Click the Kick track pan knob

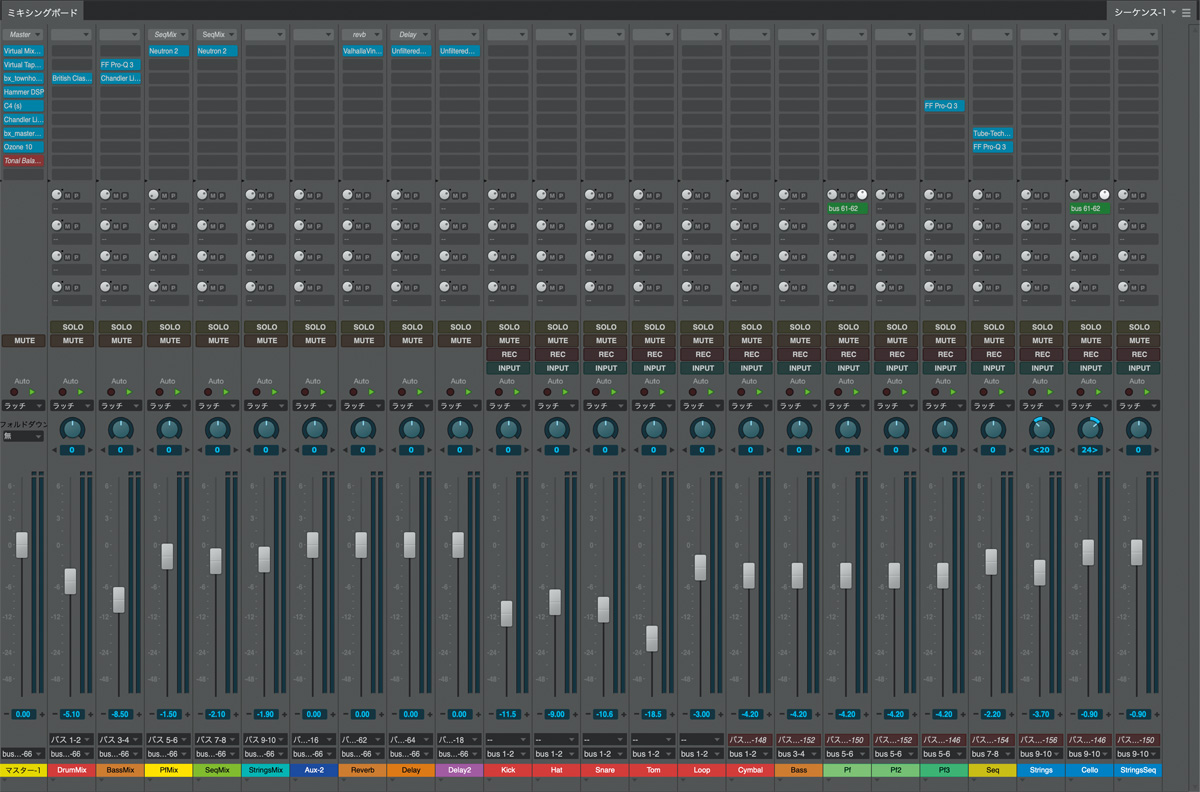508,428
